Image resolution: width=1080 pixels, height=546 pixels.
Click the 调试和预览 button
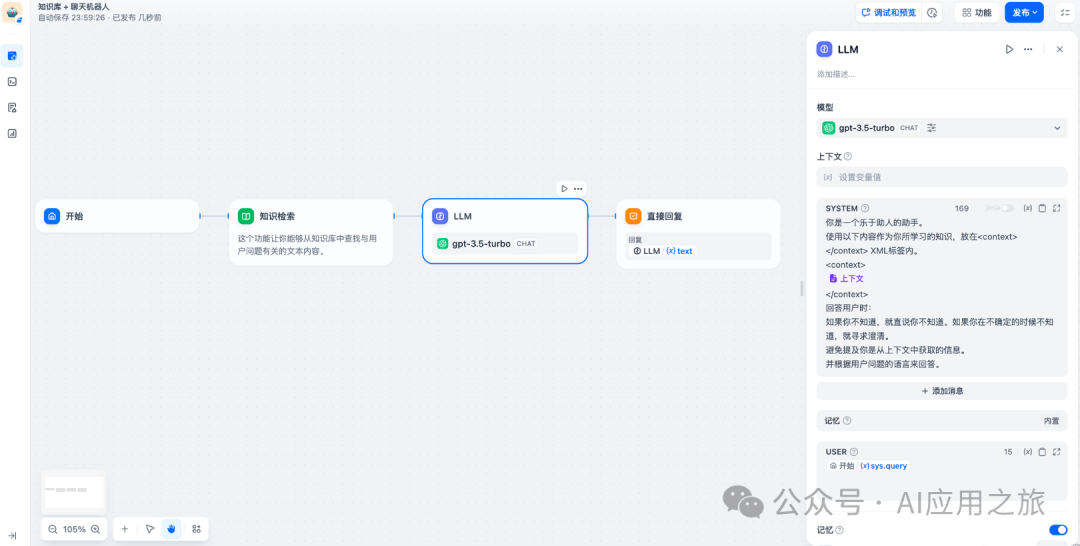[x=889, y=12]
